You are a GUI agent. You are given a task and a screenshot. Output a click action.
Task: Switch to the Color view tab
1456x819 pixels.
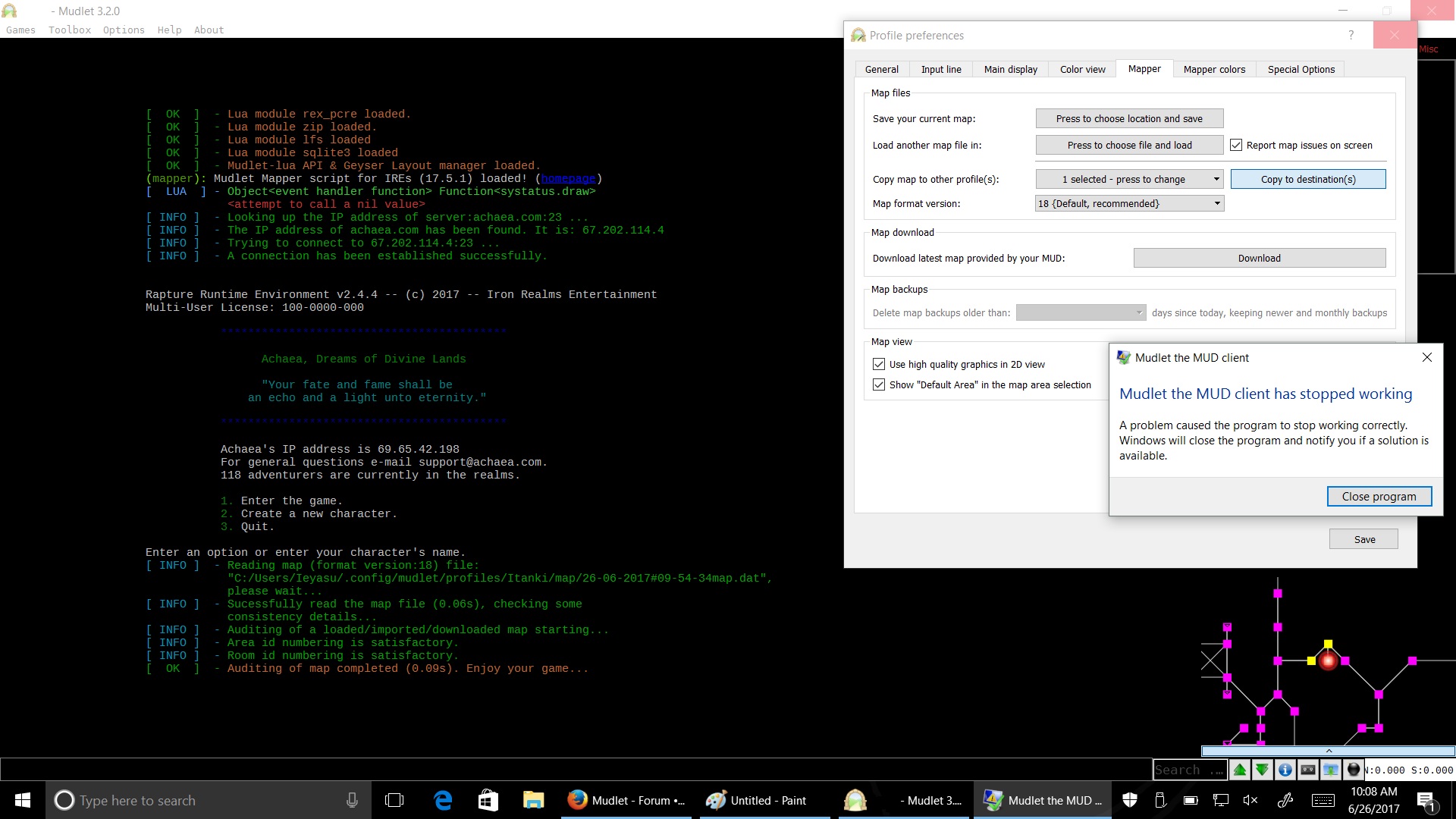[1083, 69]
